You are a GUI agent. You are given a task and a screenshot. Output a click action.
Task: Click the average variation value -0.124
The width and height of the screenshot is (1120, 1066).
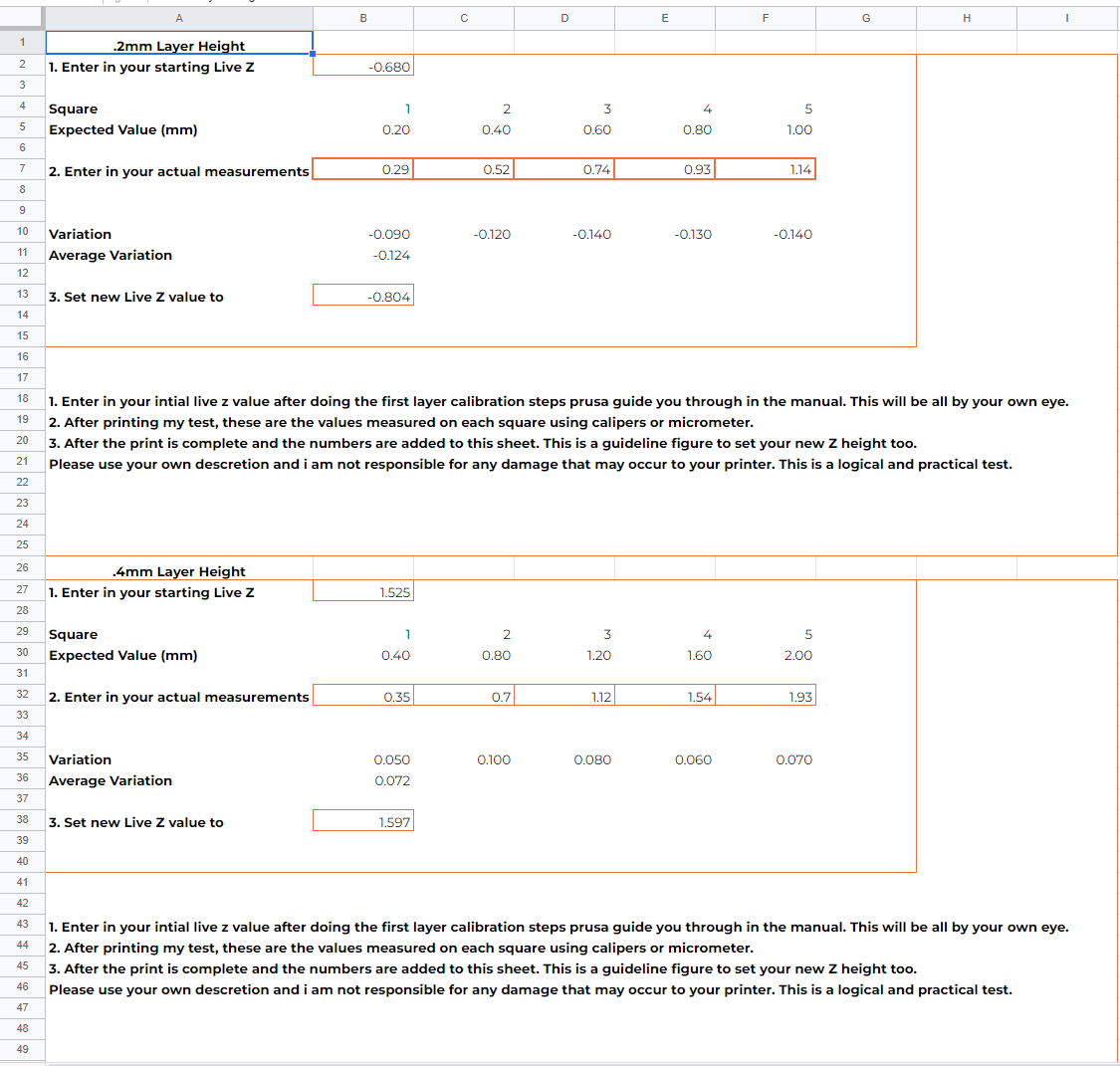tap(363, 256)
